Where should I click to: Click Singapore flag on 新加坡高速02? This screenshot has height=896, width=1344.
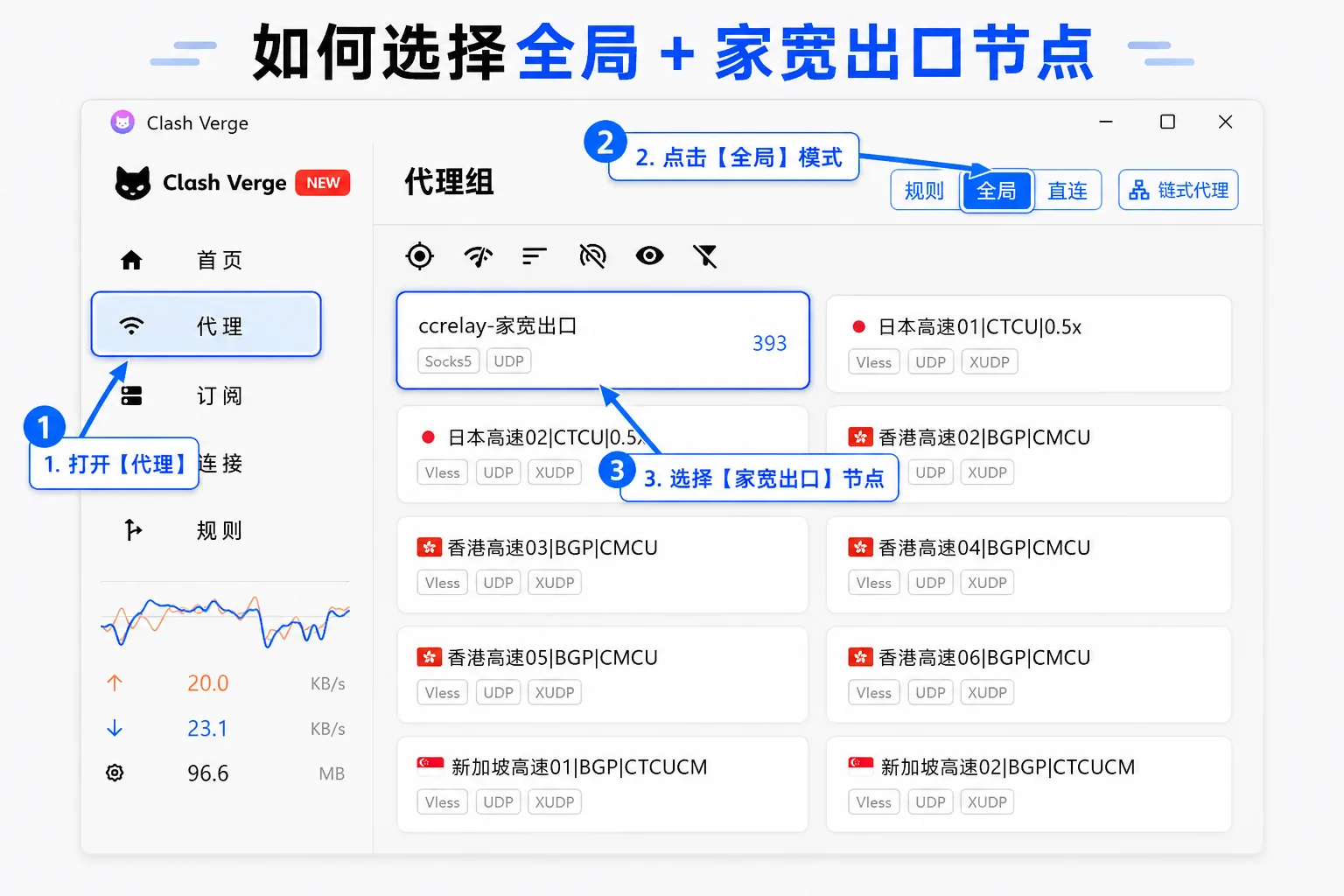click(x=861, y=766)
